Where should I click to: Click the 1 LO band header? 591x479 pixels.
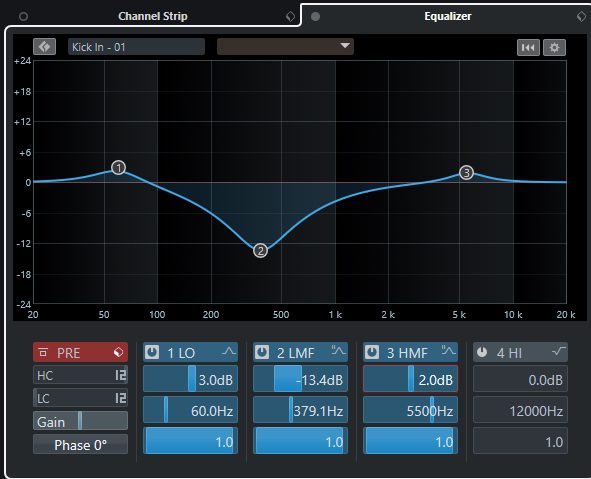(x=190, y=352)
